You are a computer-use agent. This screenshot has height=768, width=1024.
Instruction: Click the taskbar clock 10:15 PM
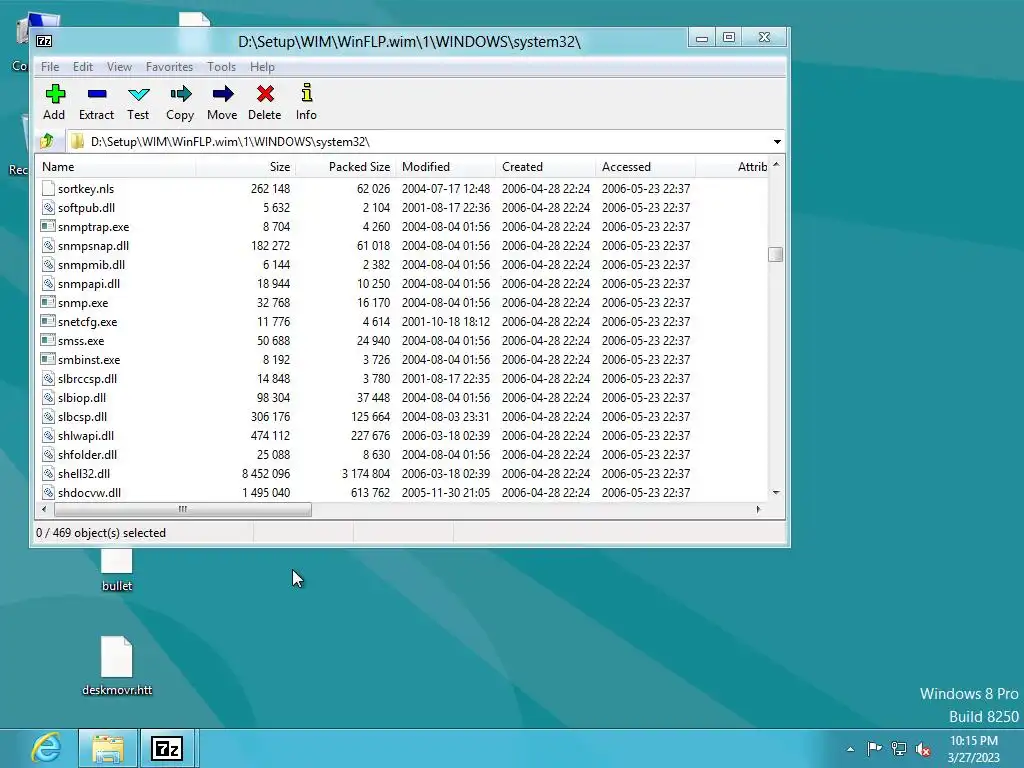pyautogui.click(x=974, y=741)
